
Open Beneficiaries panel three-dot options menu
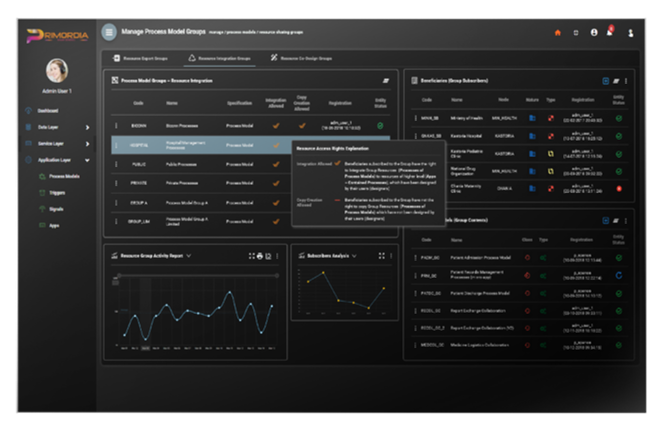tap(627, 80)
